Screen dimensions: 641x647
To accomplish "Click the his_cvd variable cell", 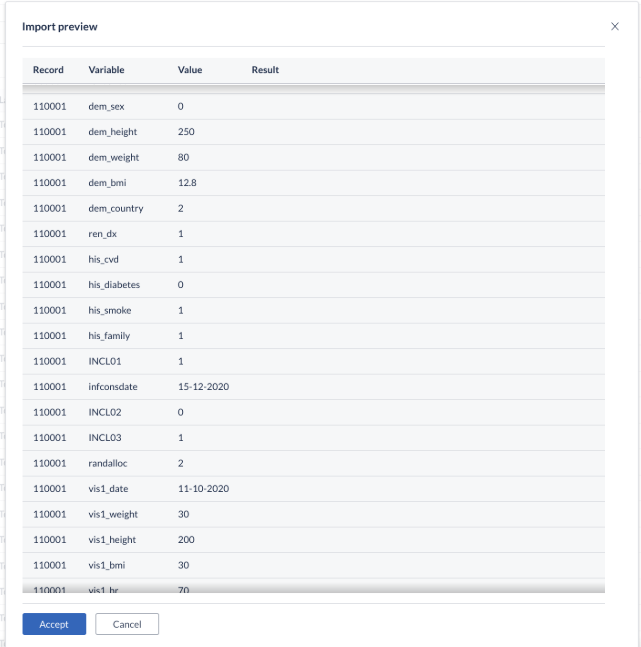I will point(103,260).
